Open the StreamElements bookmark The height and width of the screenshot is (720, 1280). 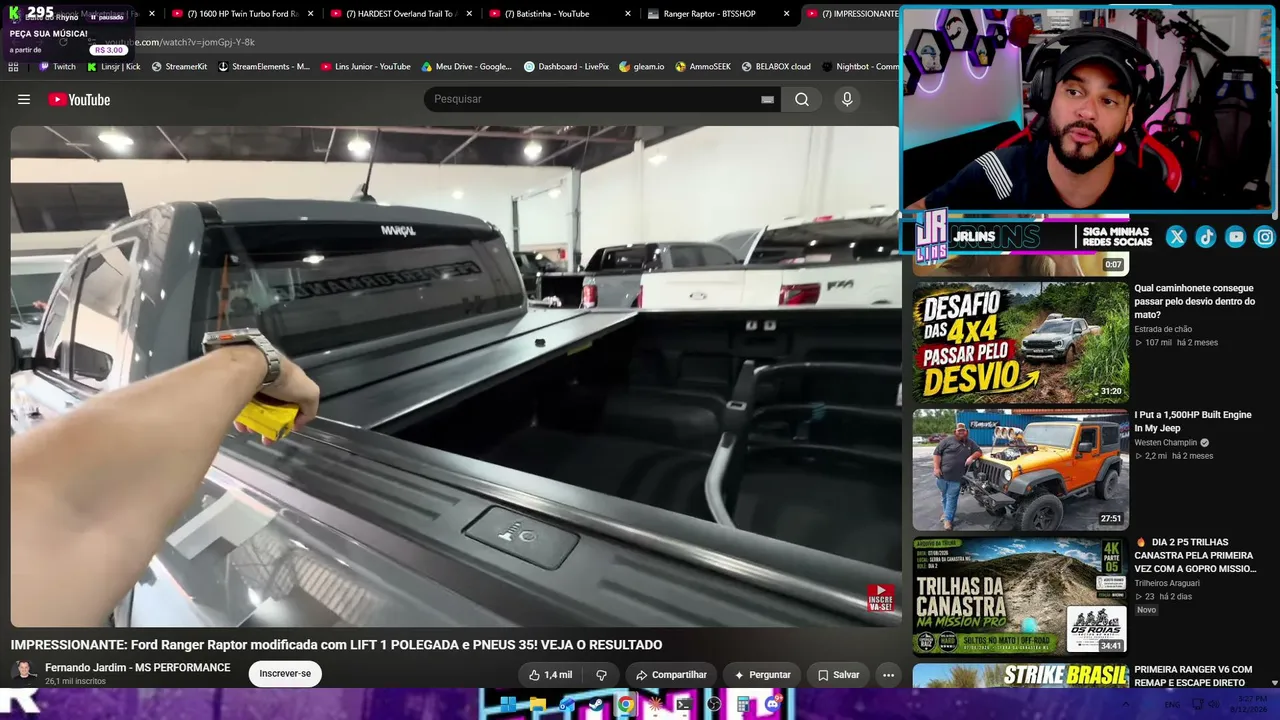[x=264, y=67]
